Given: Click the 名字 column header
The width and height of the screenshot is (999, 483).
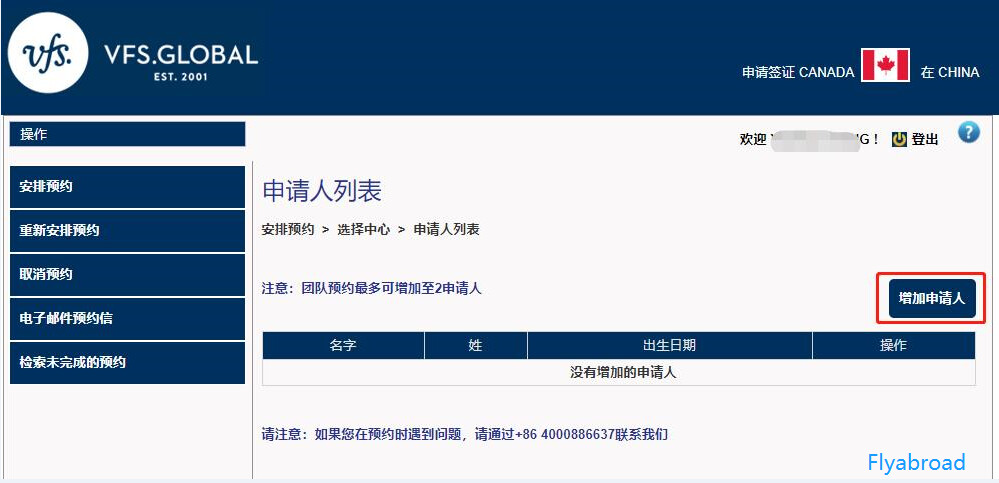Looking at the screenshot, I should click(x=343, y=345).
